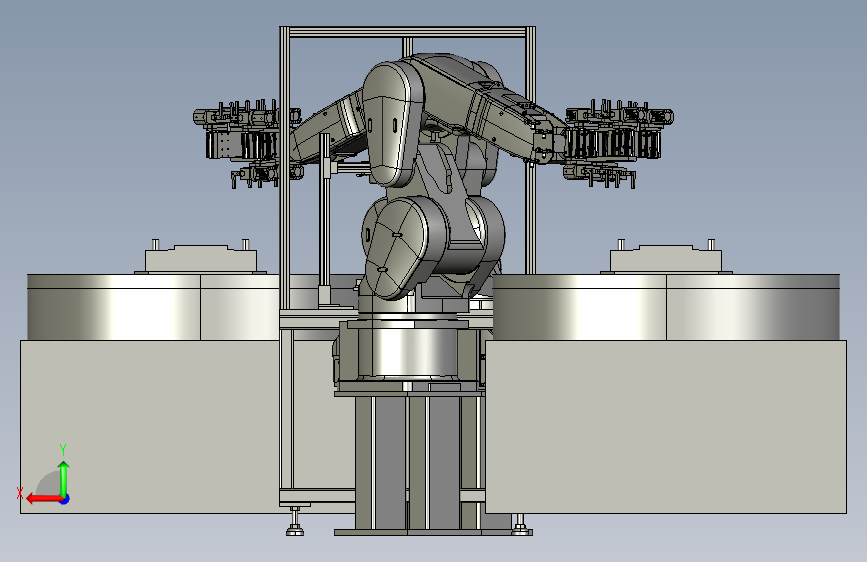Select the right rectangular base cabinet
867x562 pixels.
666,426
